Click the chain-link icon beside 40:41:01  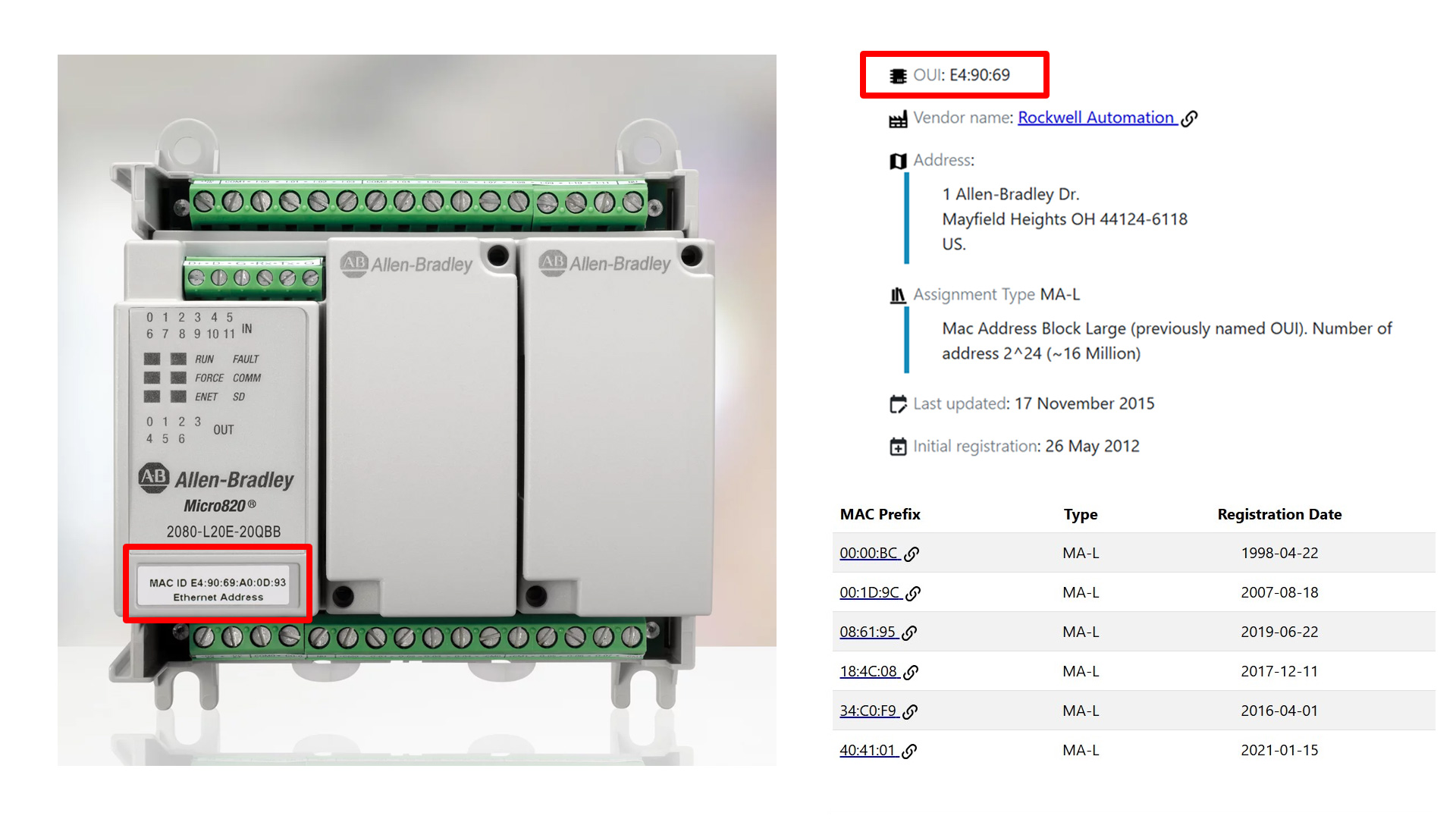910,752
